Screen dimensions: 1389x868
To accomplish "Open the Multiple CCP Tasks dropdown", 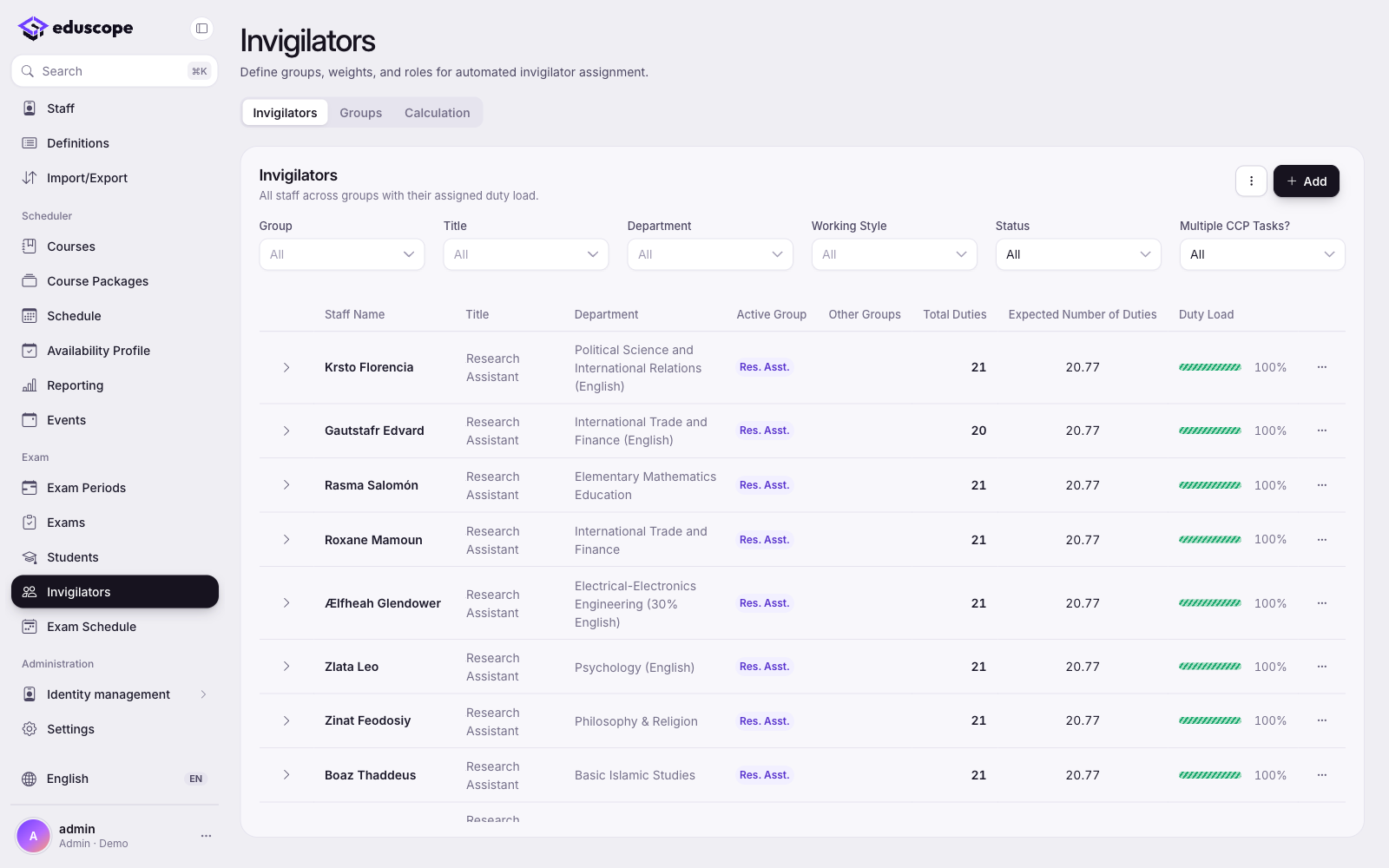I will [x=1262, y=254].
